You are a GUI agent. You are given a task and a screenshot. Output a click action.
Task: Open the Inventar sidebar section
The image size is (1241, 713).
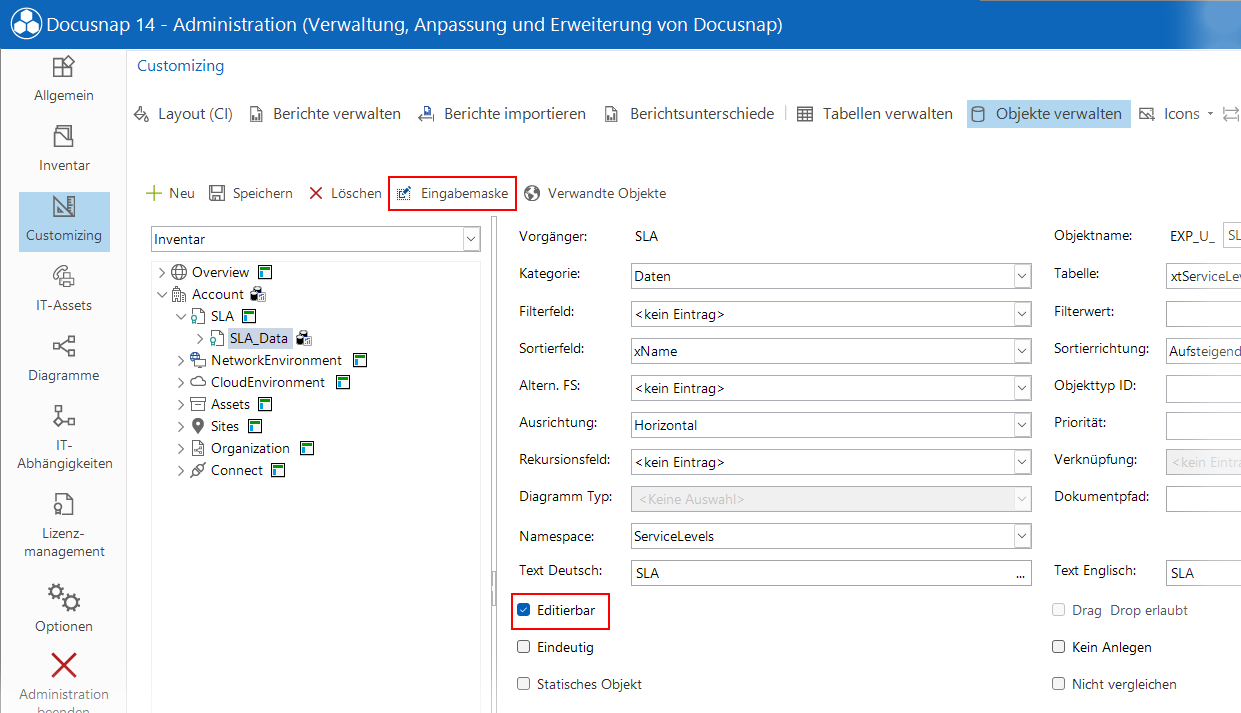[64, 149]
